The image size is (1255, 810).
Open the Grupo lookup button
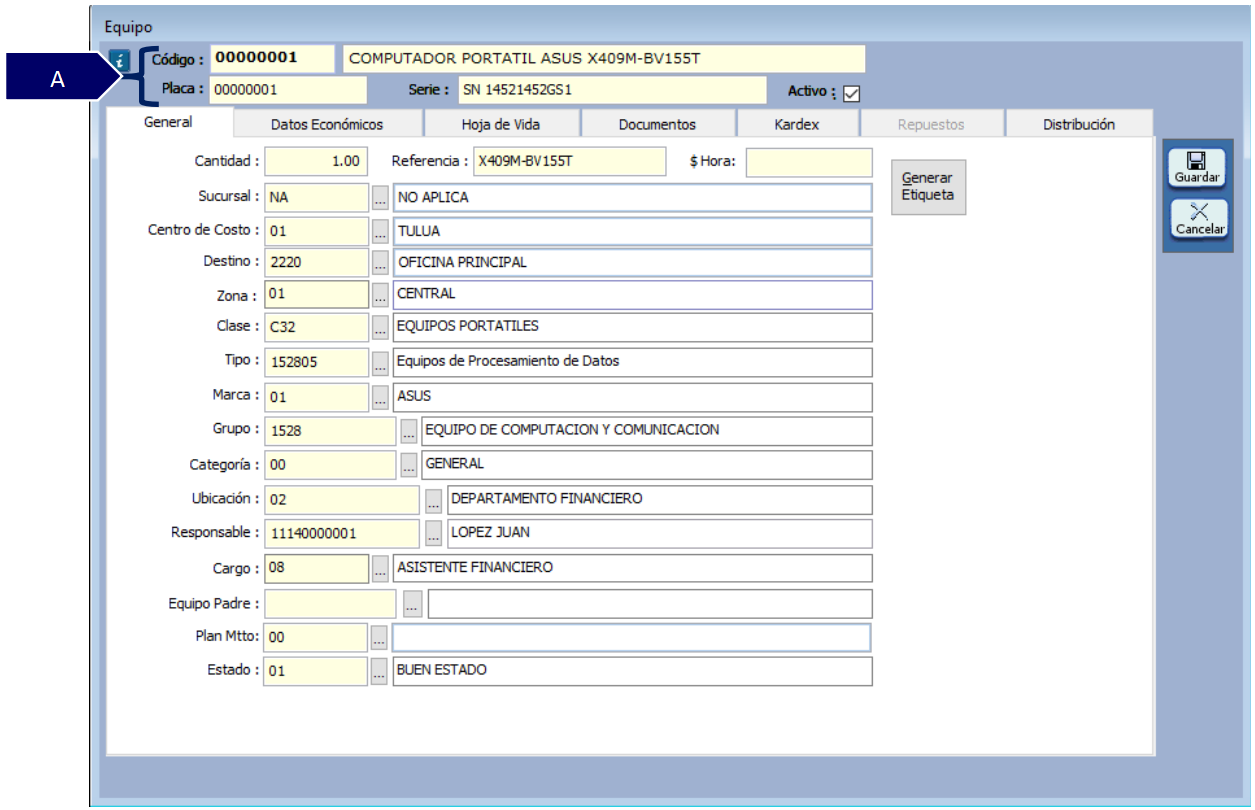click(408, 431)
